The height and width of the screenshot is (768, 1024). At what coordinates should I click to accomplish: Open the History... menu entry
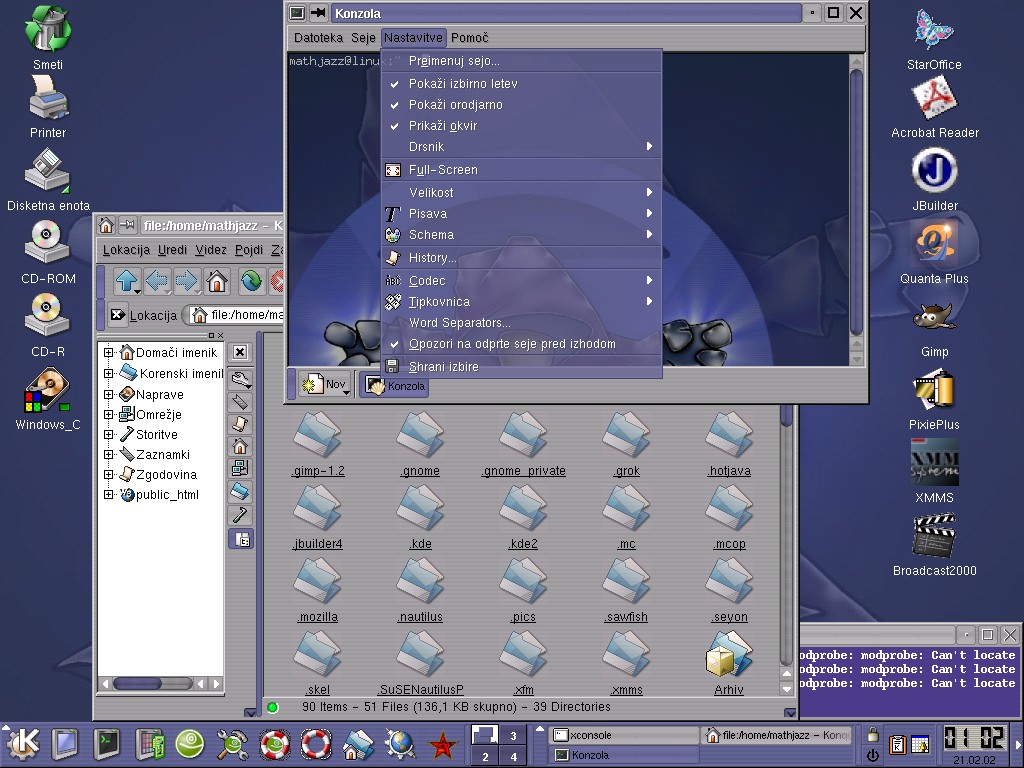[521, 258]
